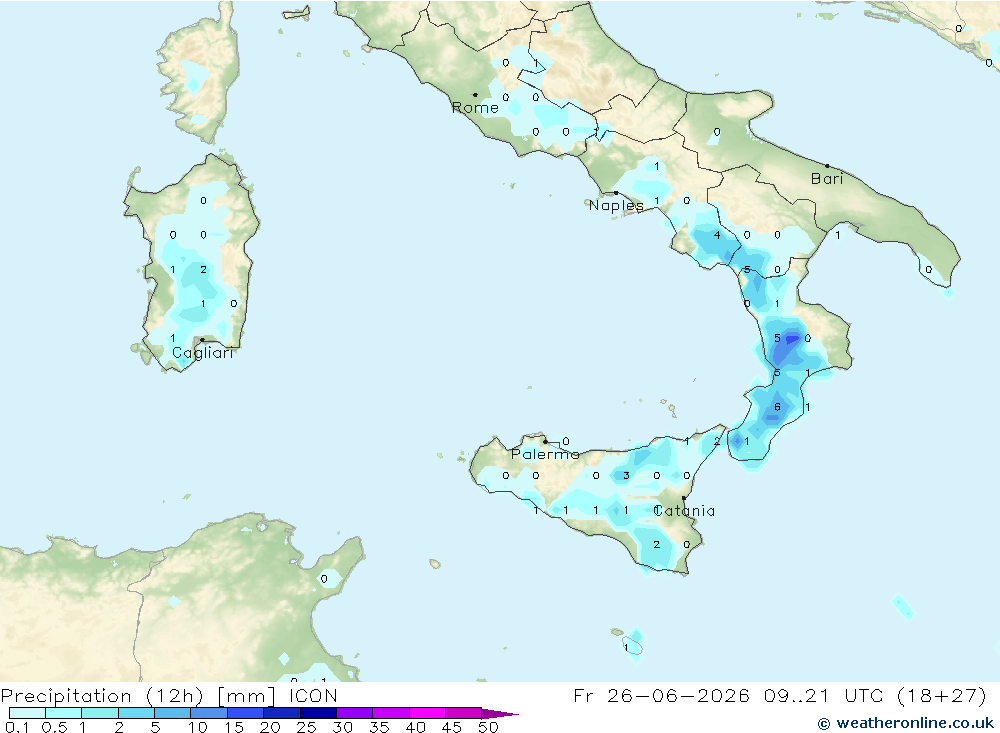1000x733 pixels.
Task: Pick the legend swatch between 1 and 2
Action: click(100, 713)
